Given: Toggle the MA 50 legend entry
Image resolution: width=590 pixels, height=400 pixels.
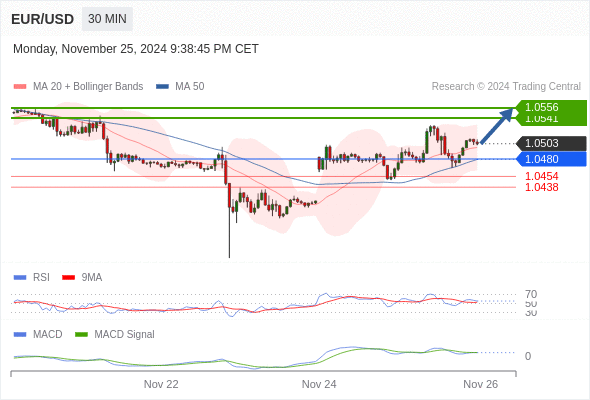Looking at the screenshot, I should click(180, 87).
